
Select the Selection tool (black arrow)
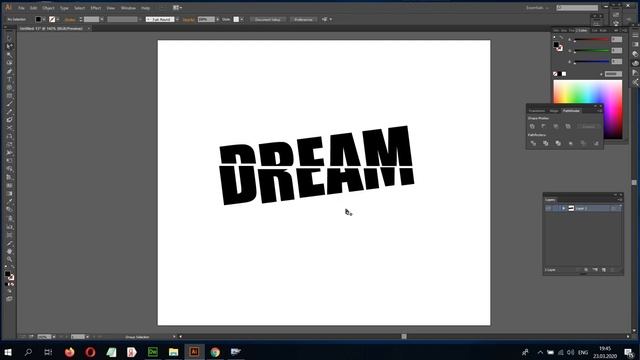point(9,38)
